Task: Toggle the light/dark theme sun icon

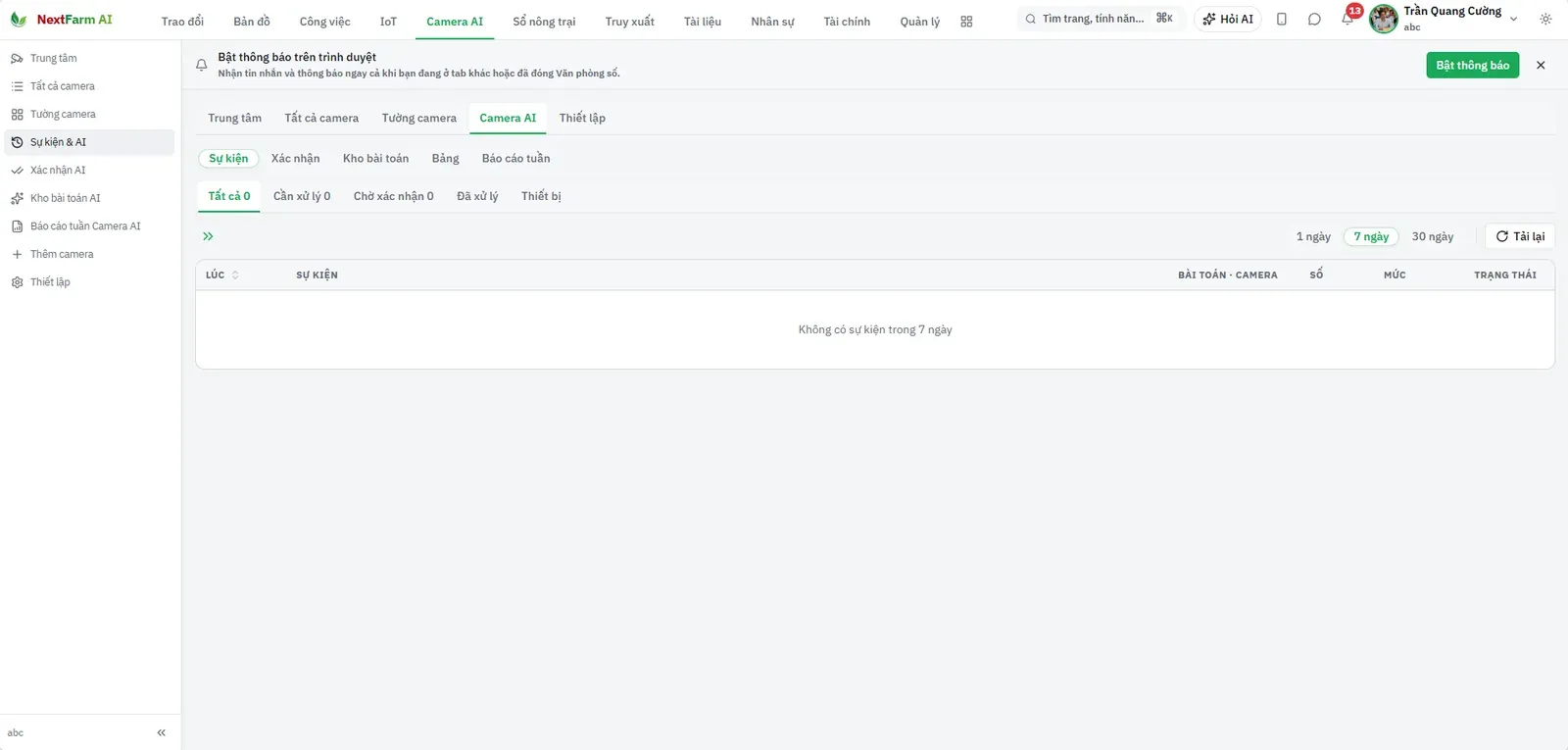Action: (x=1545, y=19)
